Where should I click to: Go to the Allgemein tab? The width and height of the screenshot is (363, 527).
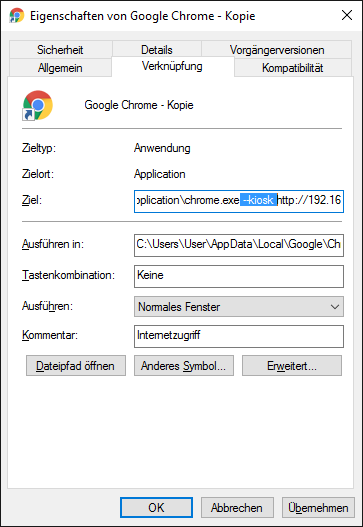pyautogui.click(x=60, y=68)
